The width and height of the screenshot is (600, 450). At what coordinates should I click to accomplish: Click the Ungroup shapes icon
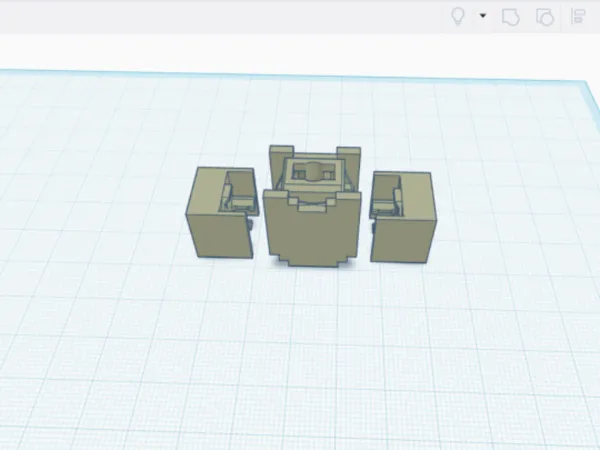pyautogui.click(x=545, y=17)
